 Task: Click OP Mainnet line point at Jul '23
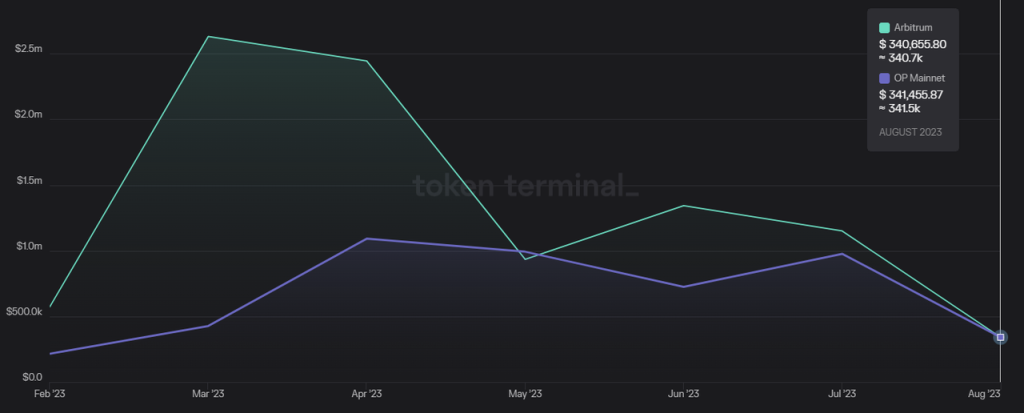(842, 254)
